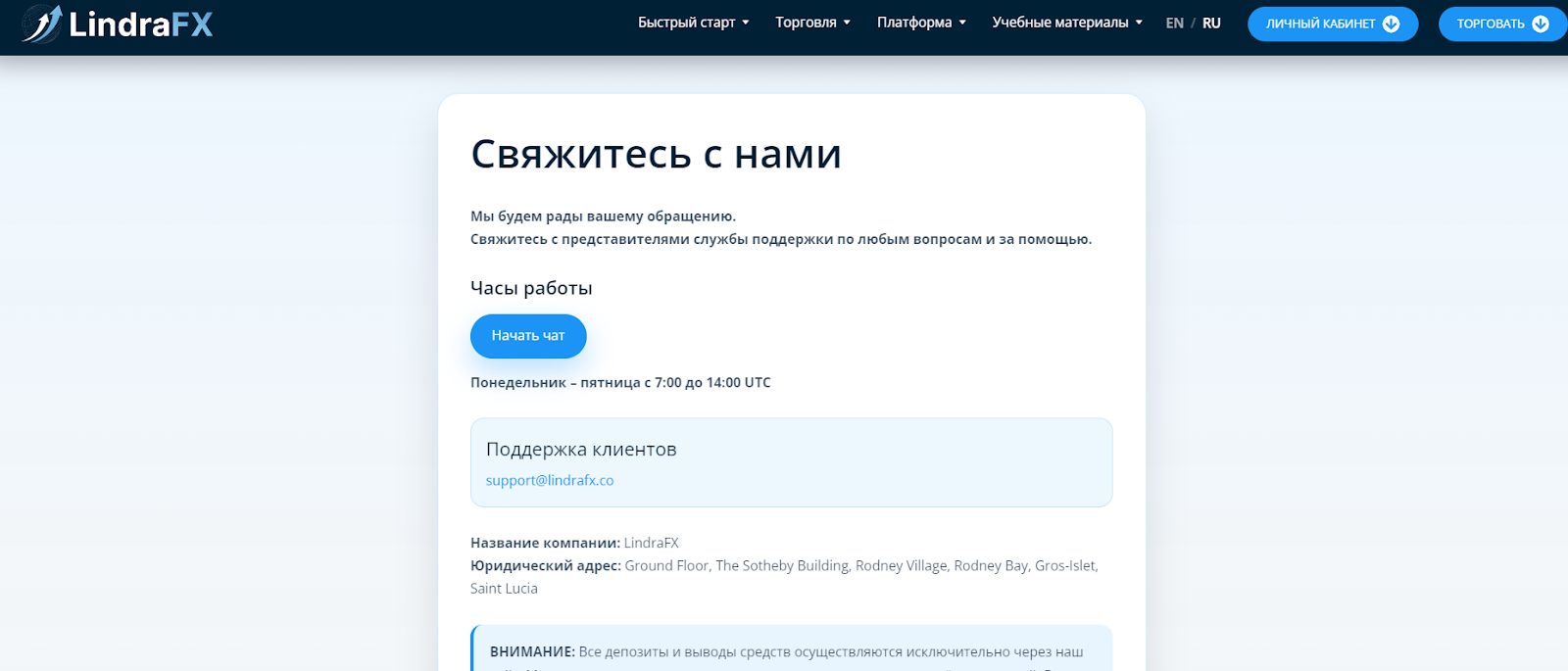Click the ТОРГОВАТЬ button
The image size is (1568, 671).
1502,24
